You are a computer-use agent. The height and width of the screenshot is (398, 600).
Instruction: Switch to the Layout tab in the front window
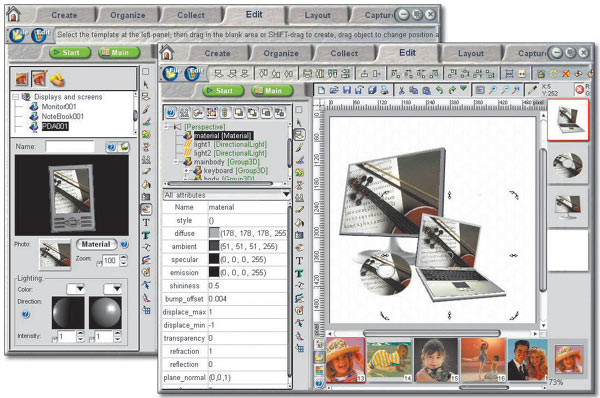pyautogui.click(x=471, y=53)
